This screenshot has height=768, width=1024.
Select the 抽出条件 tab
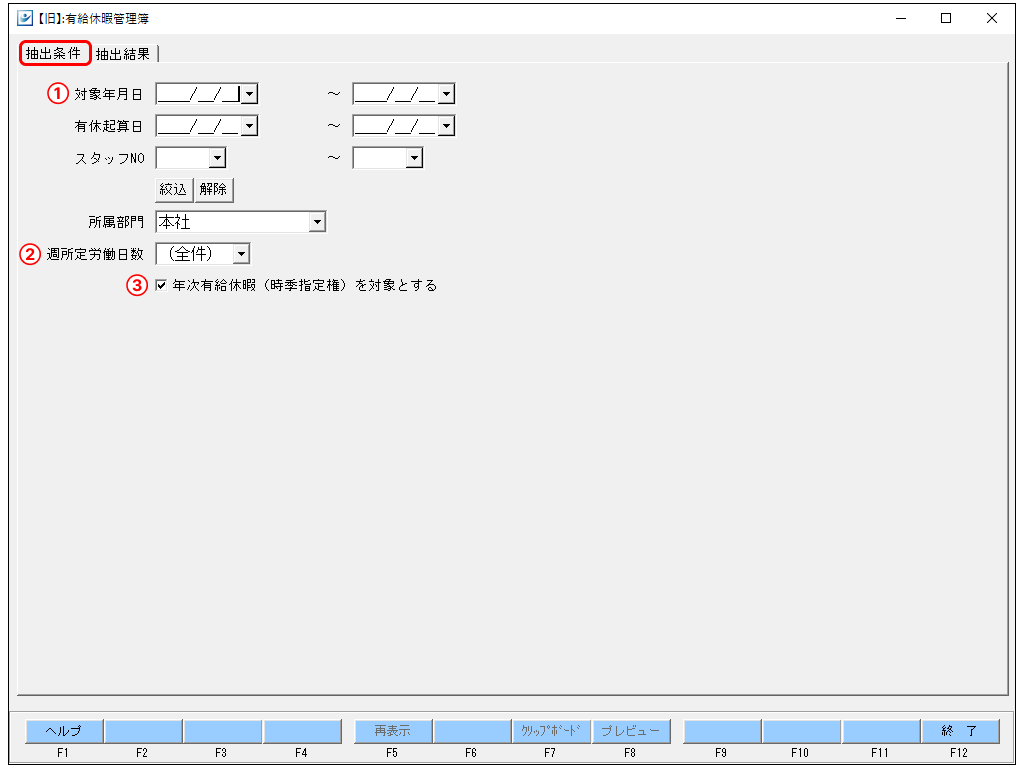point(54,53)
